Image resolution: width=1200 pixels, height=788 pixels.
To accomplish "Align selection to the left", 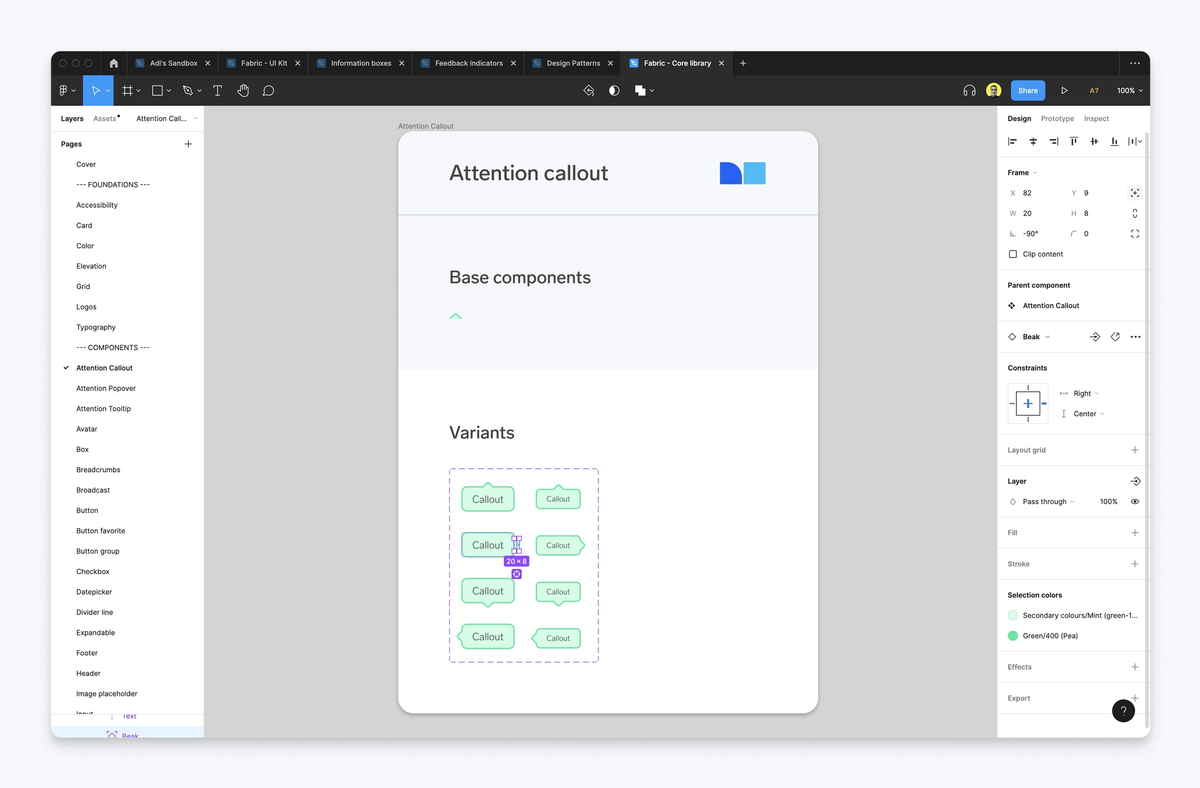I will tap(1013, 142).
